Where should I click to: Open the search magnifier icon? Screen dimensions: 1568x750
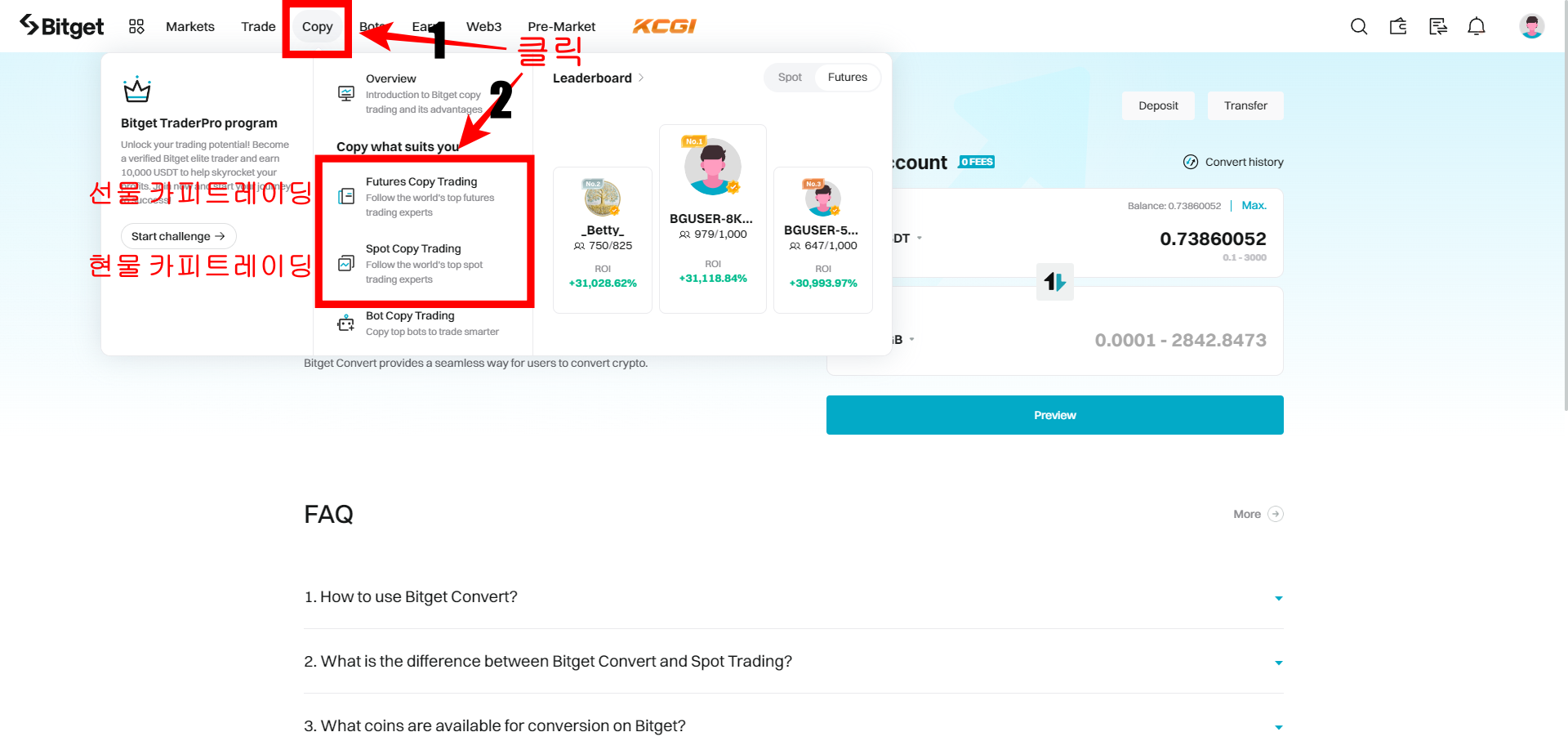(1359, 26)
